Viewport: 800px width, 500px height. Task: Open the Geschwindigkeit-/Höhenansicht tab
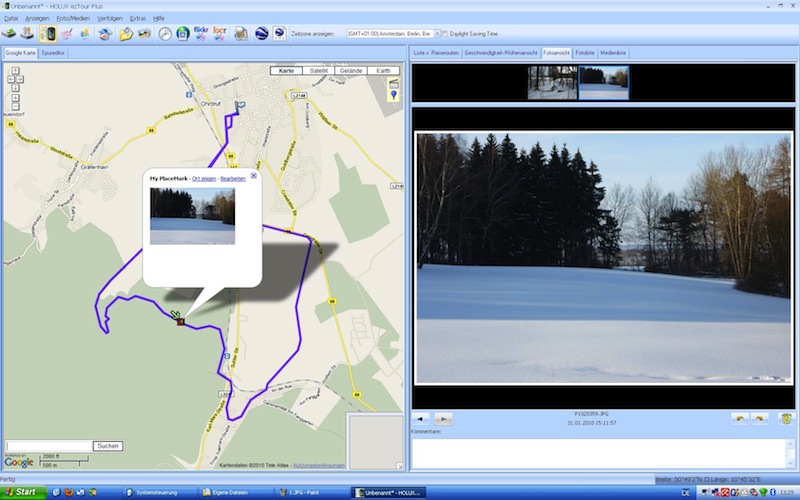pyautogui.click(x=502, y=51)
